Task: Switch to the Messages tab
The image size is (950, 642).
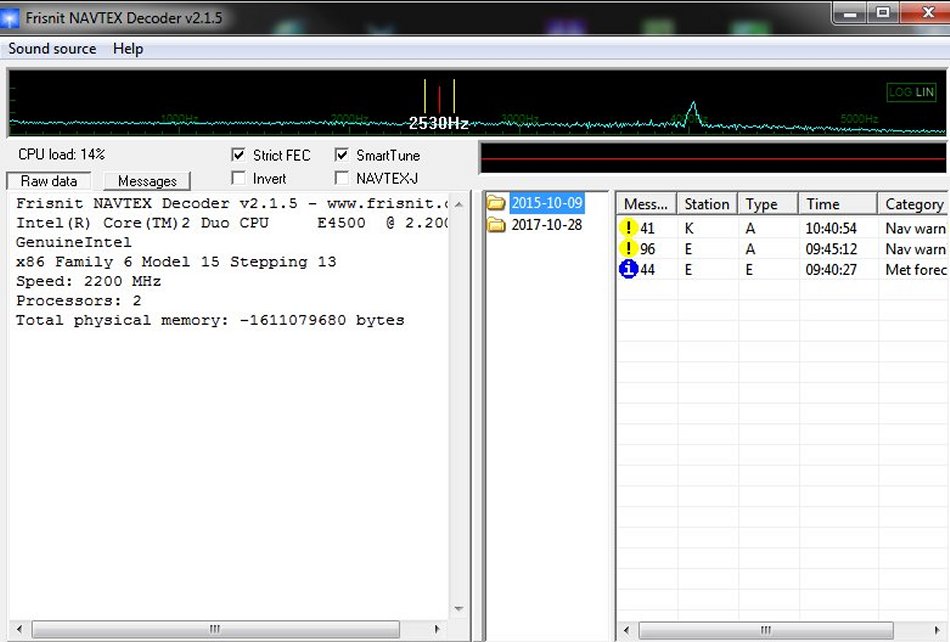Action: pos(146,181)
